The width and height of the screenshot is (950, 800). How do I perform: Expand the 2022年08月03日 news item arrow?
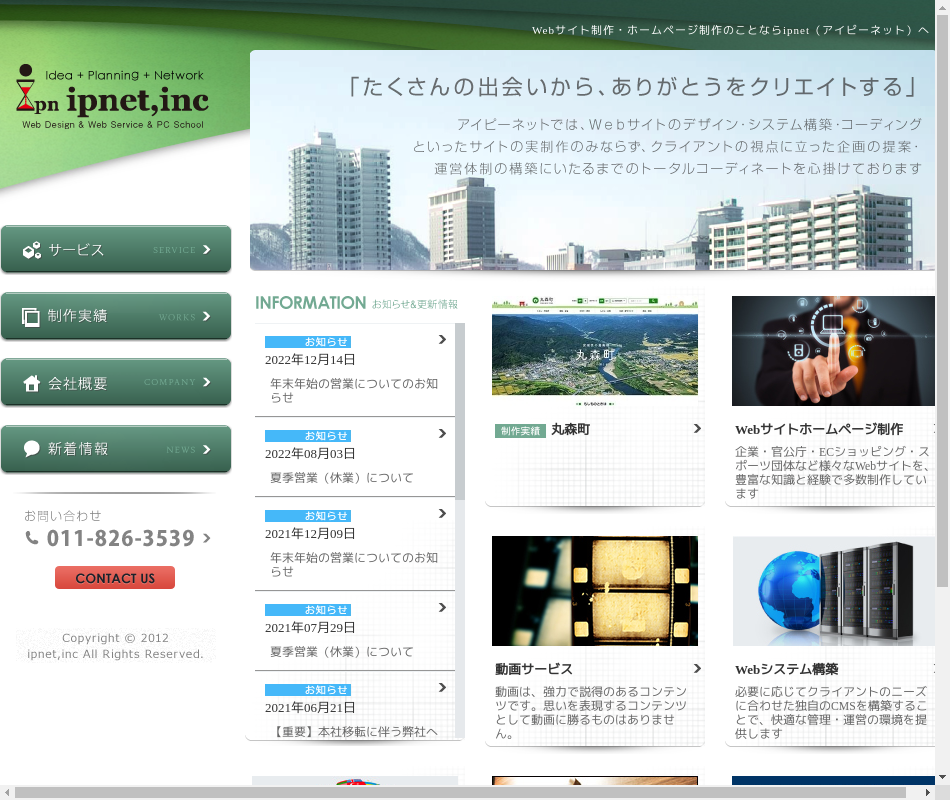tap(442, 434)
